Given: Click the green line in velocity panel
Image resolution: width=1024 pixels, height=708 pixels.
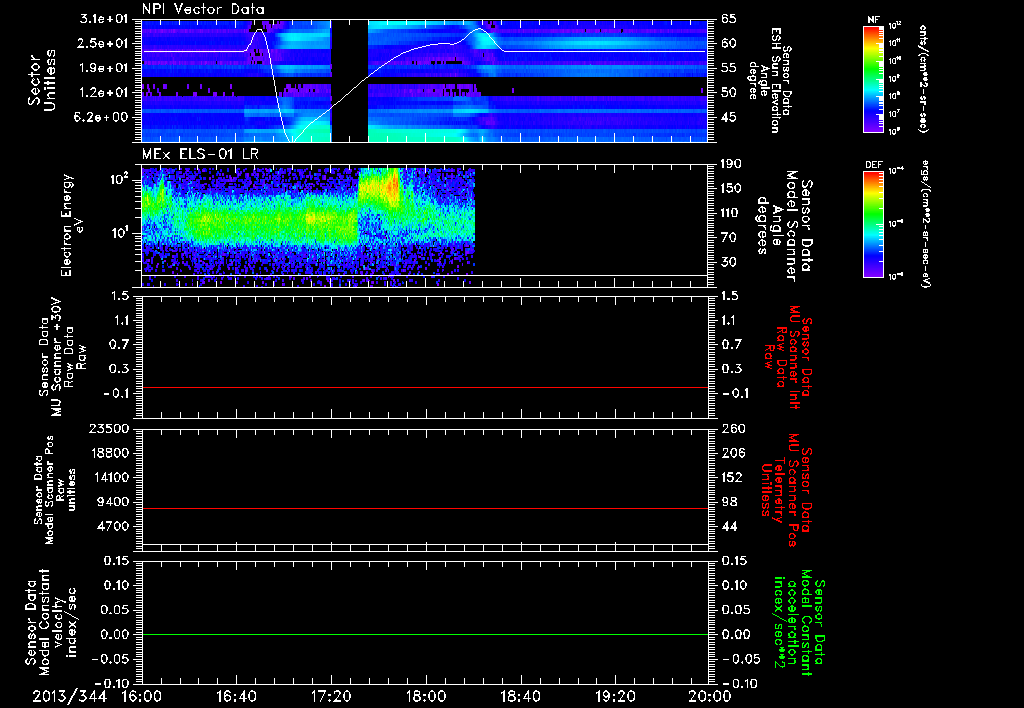Looking at the screenshot, I should click(x=424, y=634).
